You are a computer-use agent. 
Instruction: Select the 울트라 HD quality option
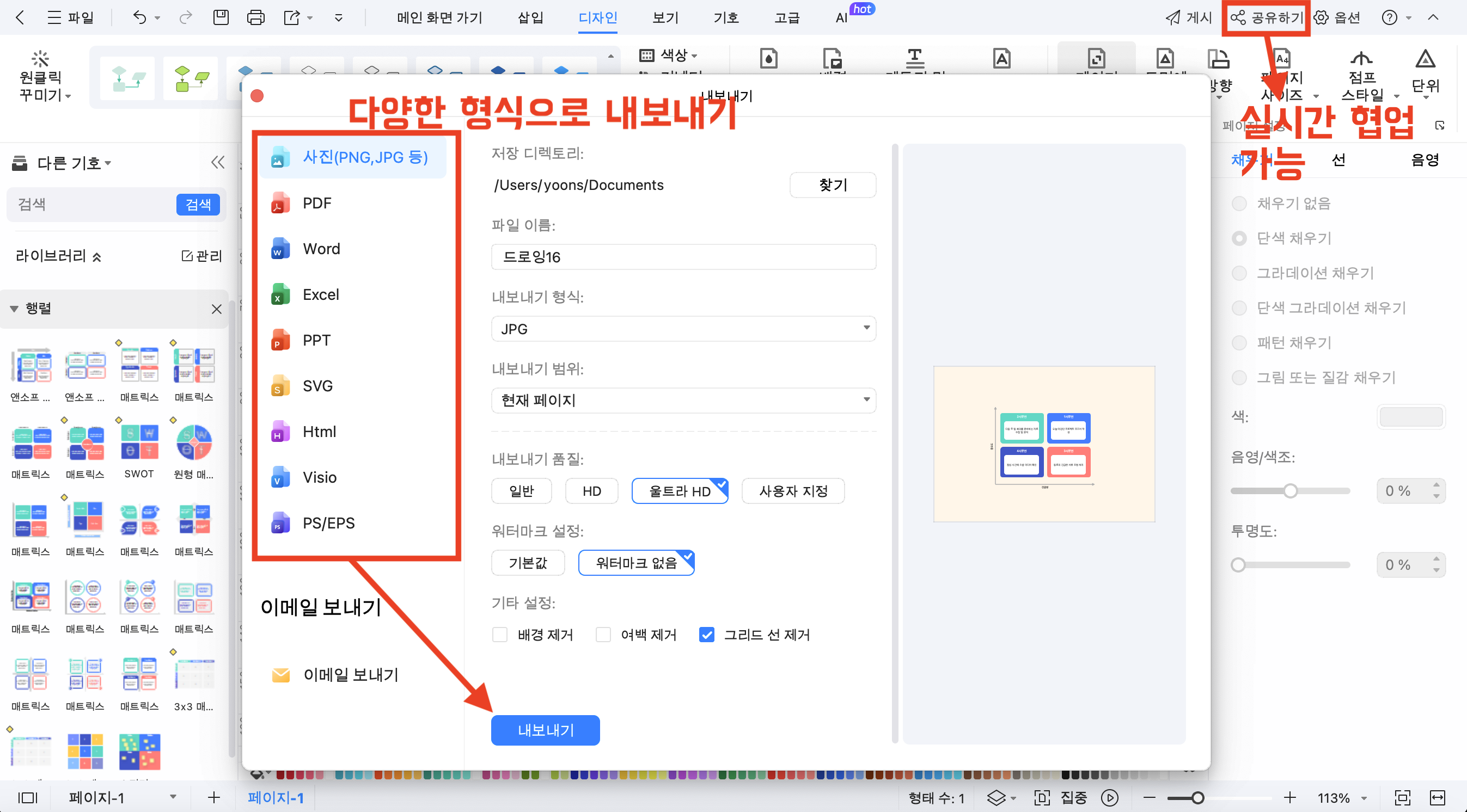[680, 491]
